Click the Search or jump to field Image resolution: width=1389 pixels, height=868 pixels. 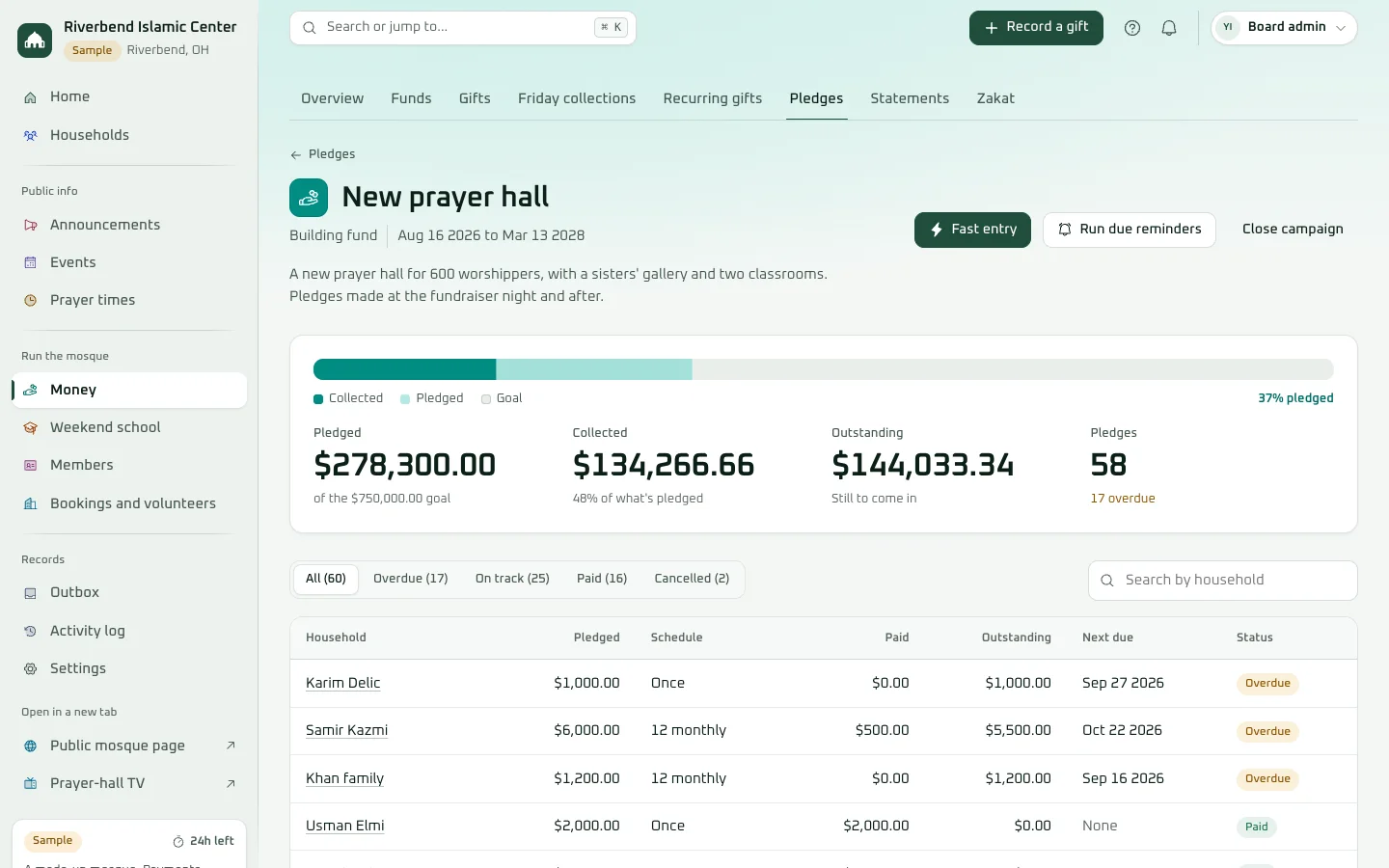[x=463, y=28]
